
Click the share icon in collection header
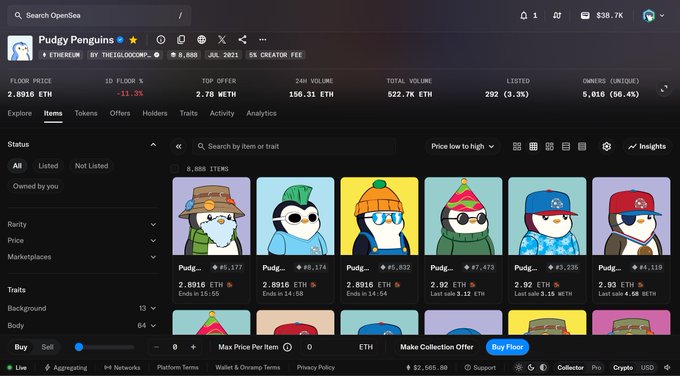[242, 40]
